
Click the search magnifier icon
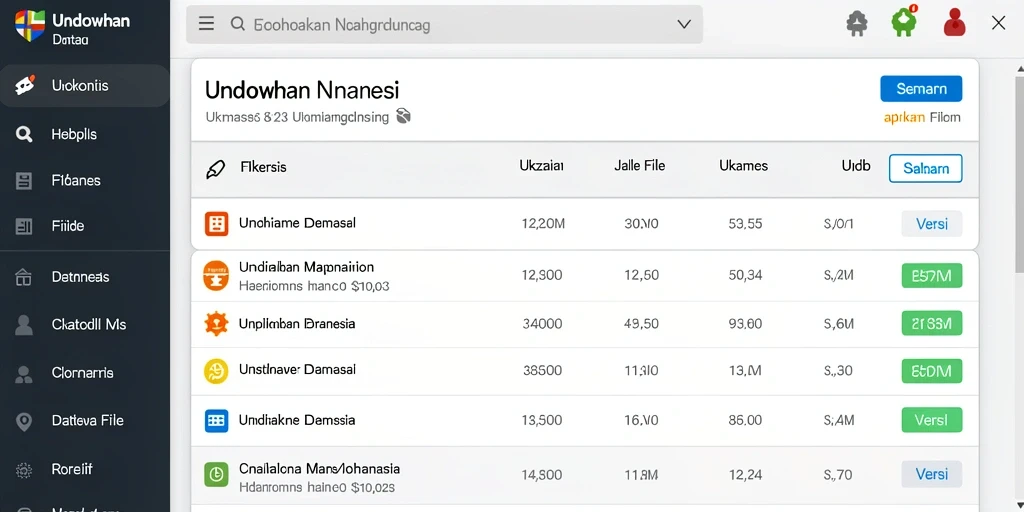[237, 25]
